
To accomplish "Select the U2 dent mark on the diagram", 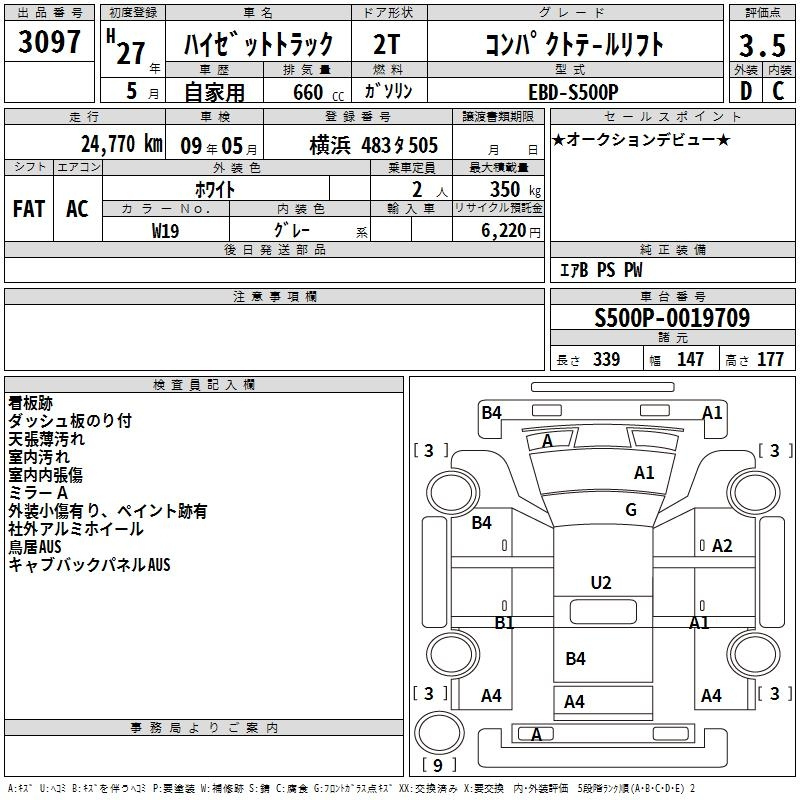I will pyautogui.click(x=601, y=583).
